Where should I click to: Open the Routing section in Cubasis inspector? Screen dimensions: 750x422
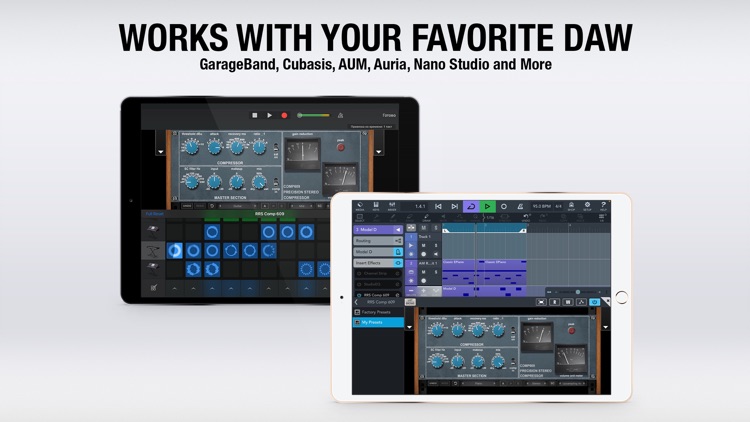(378, 241)
